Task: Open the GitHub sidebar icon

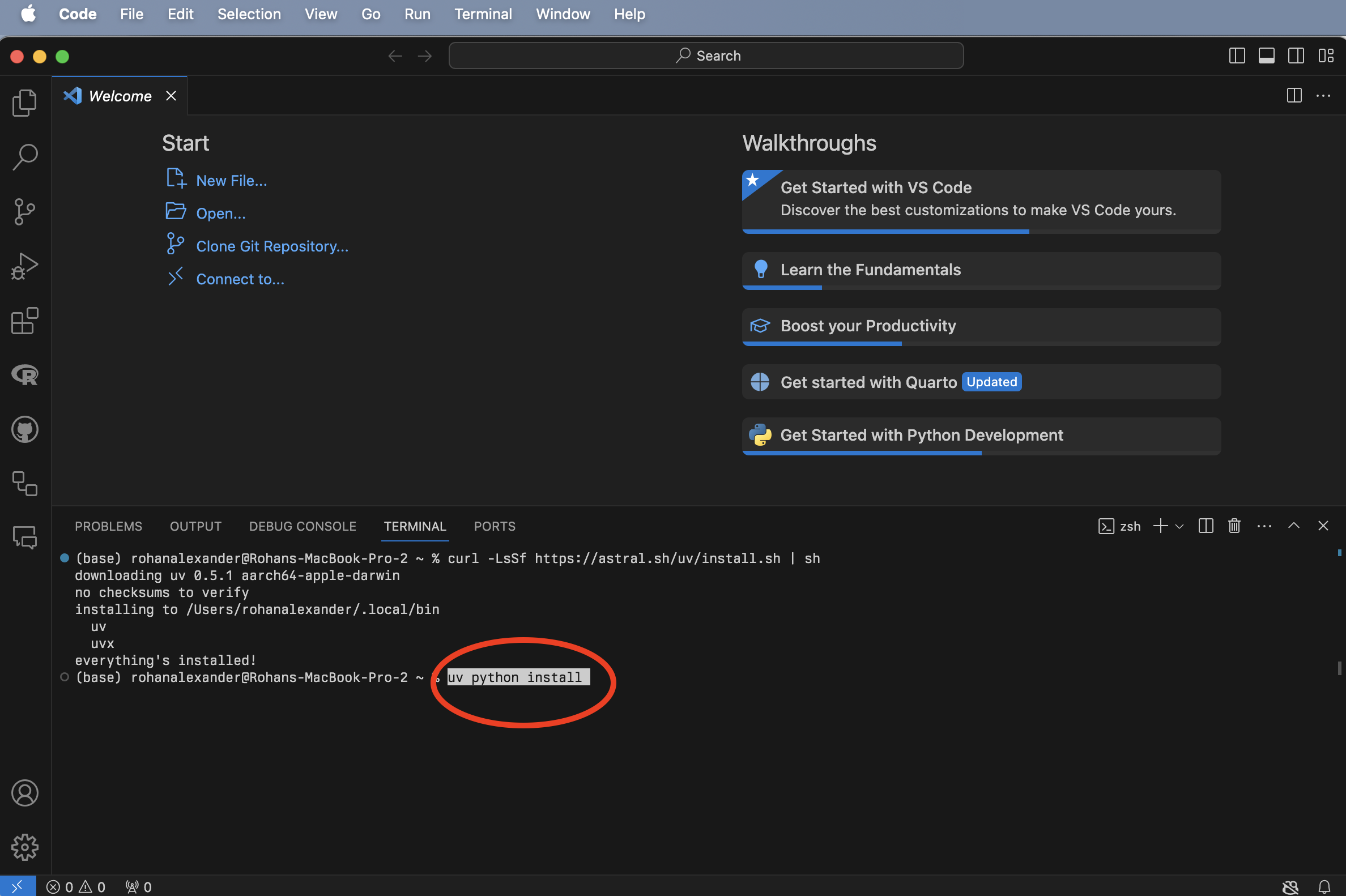Action: pyautogui.click(x=24, y=430)
